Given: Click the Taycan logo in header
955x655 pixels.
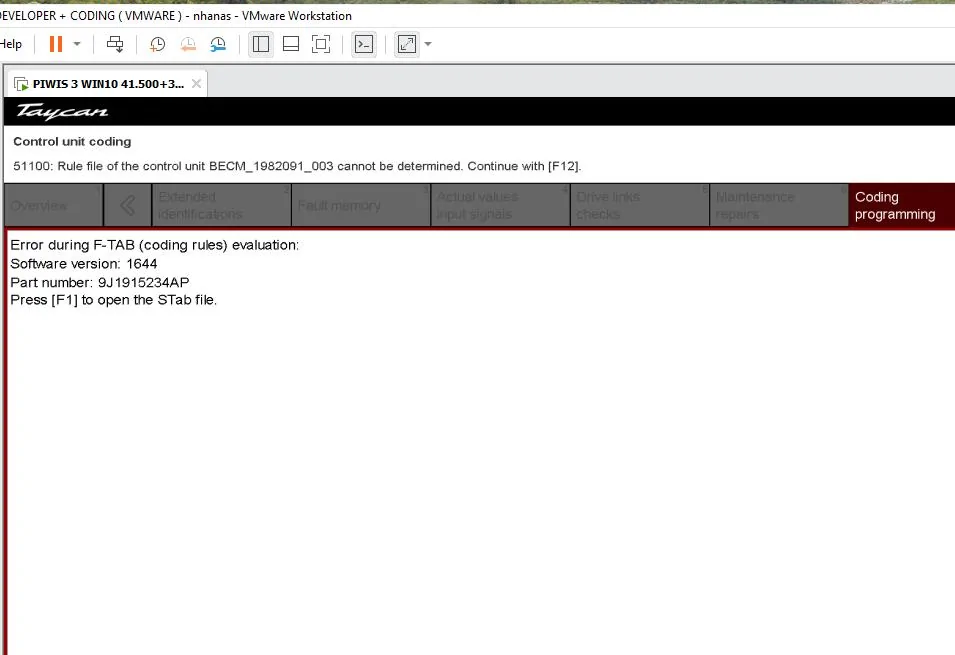Looking at the screenshot, I should tap(62, 112).
